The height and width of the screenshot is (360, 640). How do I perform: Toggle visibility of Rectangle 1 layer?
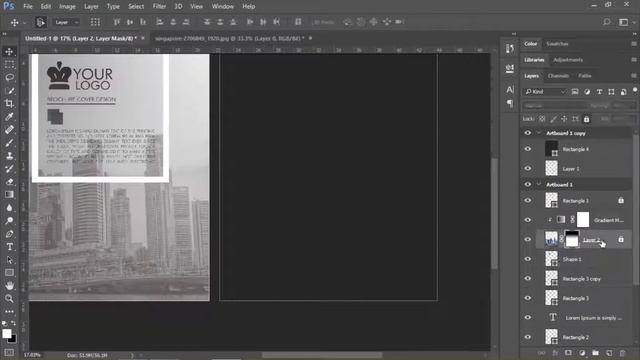(x=528, y=200)
